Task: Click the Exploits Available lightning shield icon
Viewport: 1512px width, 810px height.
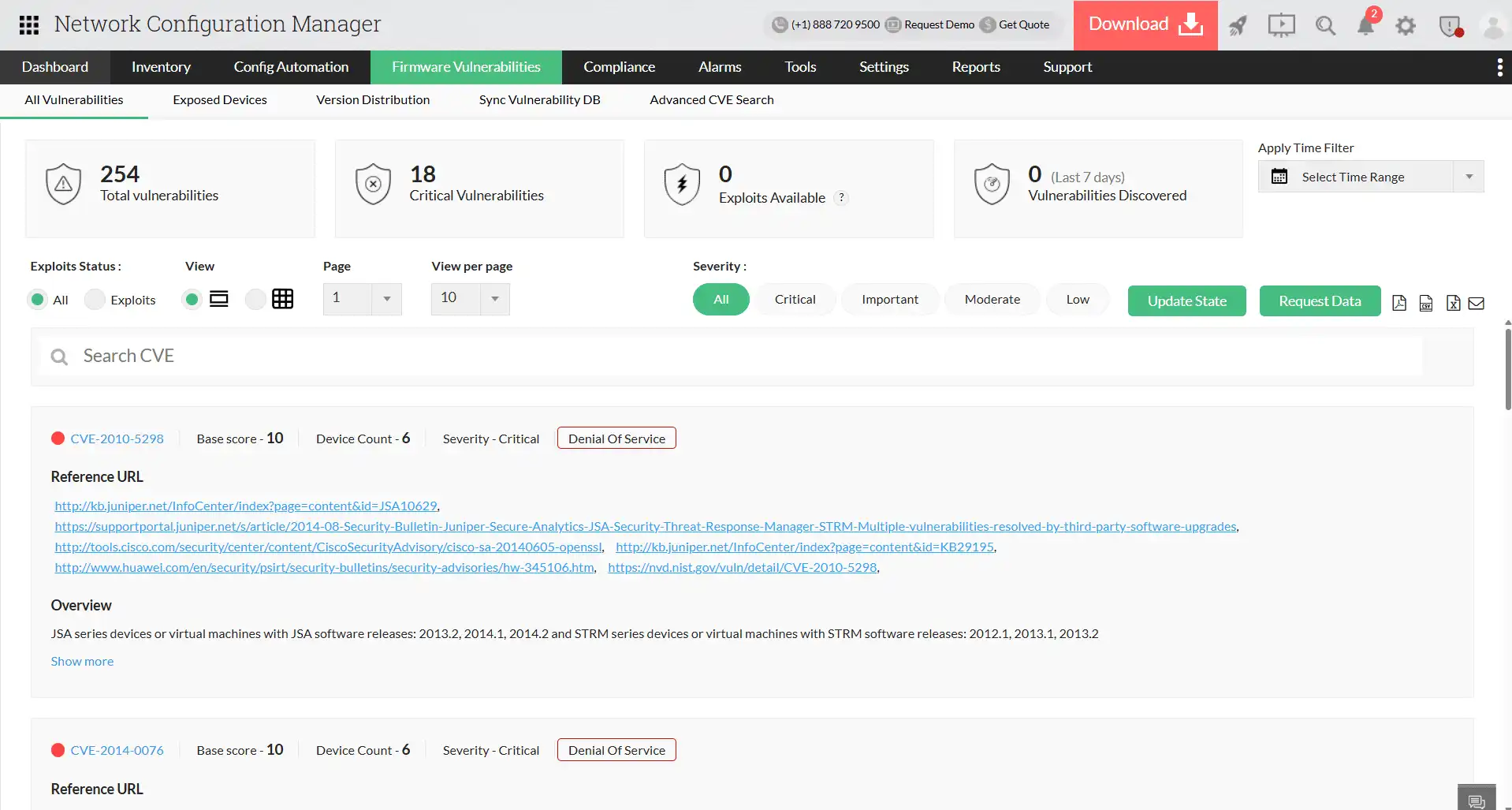Action: 682,184
